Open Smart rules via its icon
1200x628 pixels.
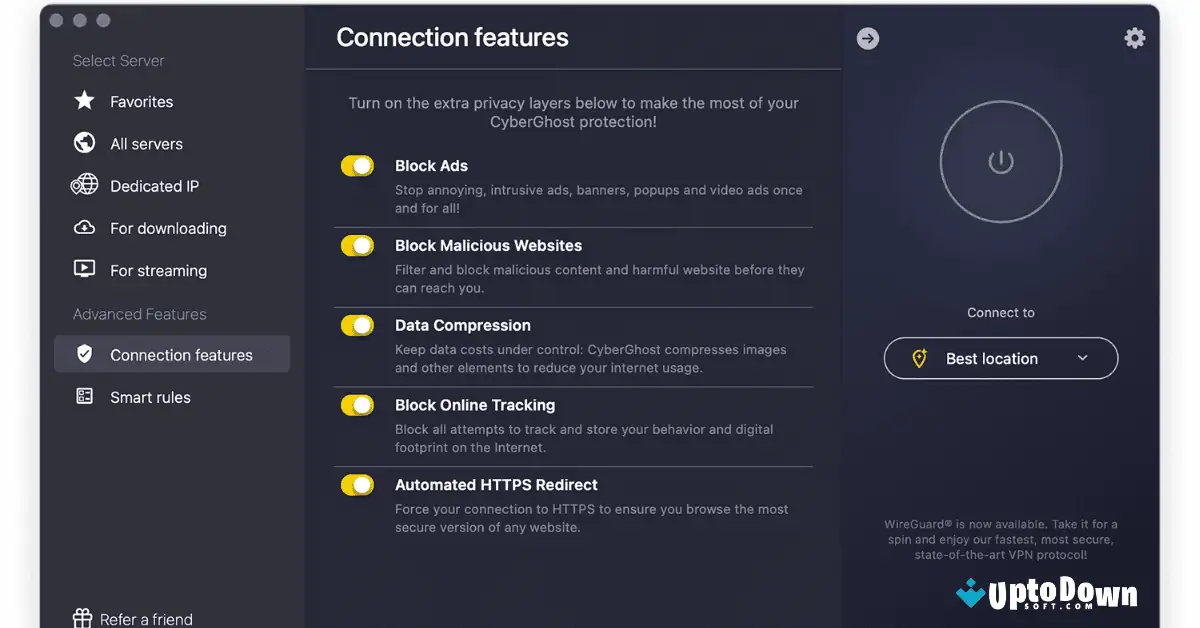coord(84,397)
